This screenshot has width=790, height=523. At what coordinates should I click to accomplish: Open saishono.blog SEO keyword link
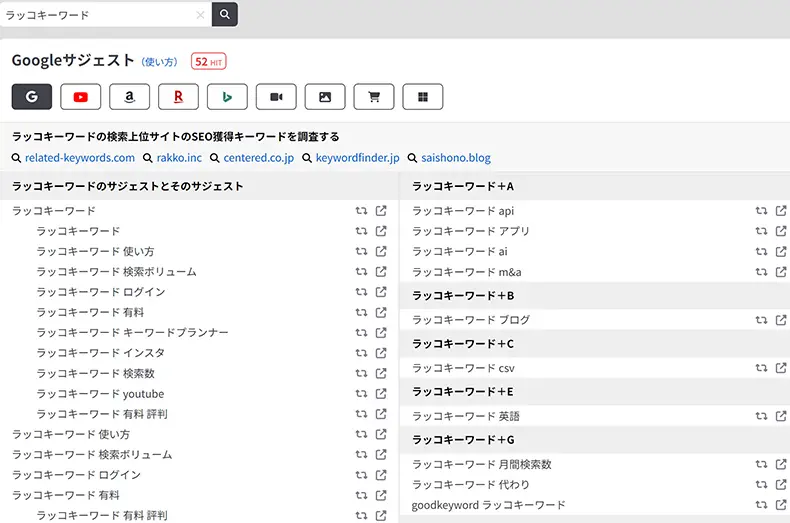coord(455,158)
